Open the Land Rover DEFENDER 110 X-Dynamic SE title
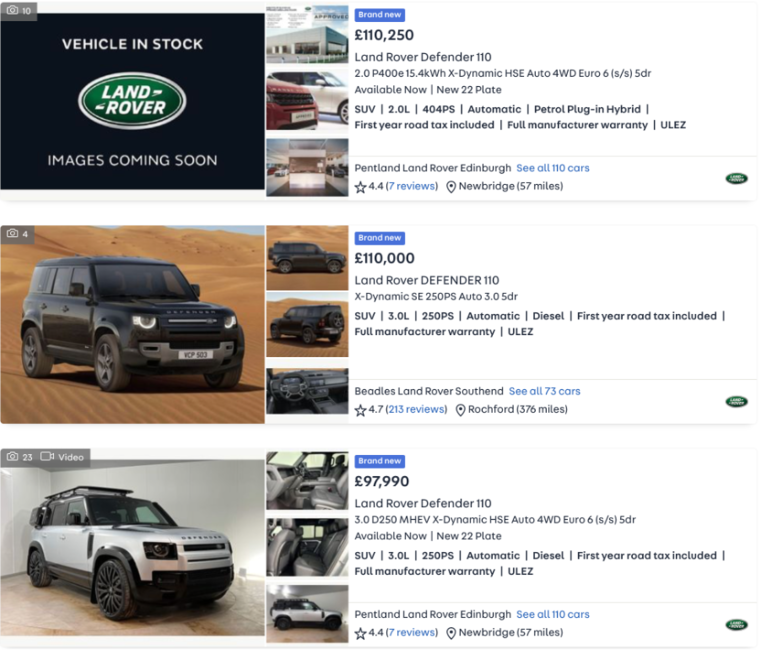Viewport: 761px width, 650px height. click(x=427, y=281)
